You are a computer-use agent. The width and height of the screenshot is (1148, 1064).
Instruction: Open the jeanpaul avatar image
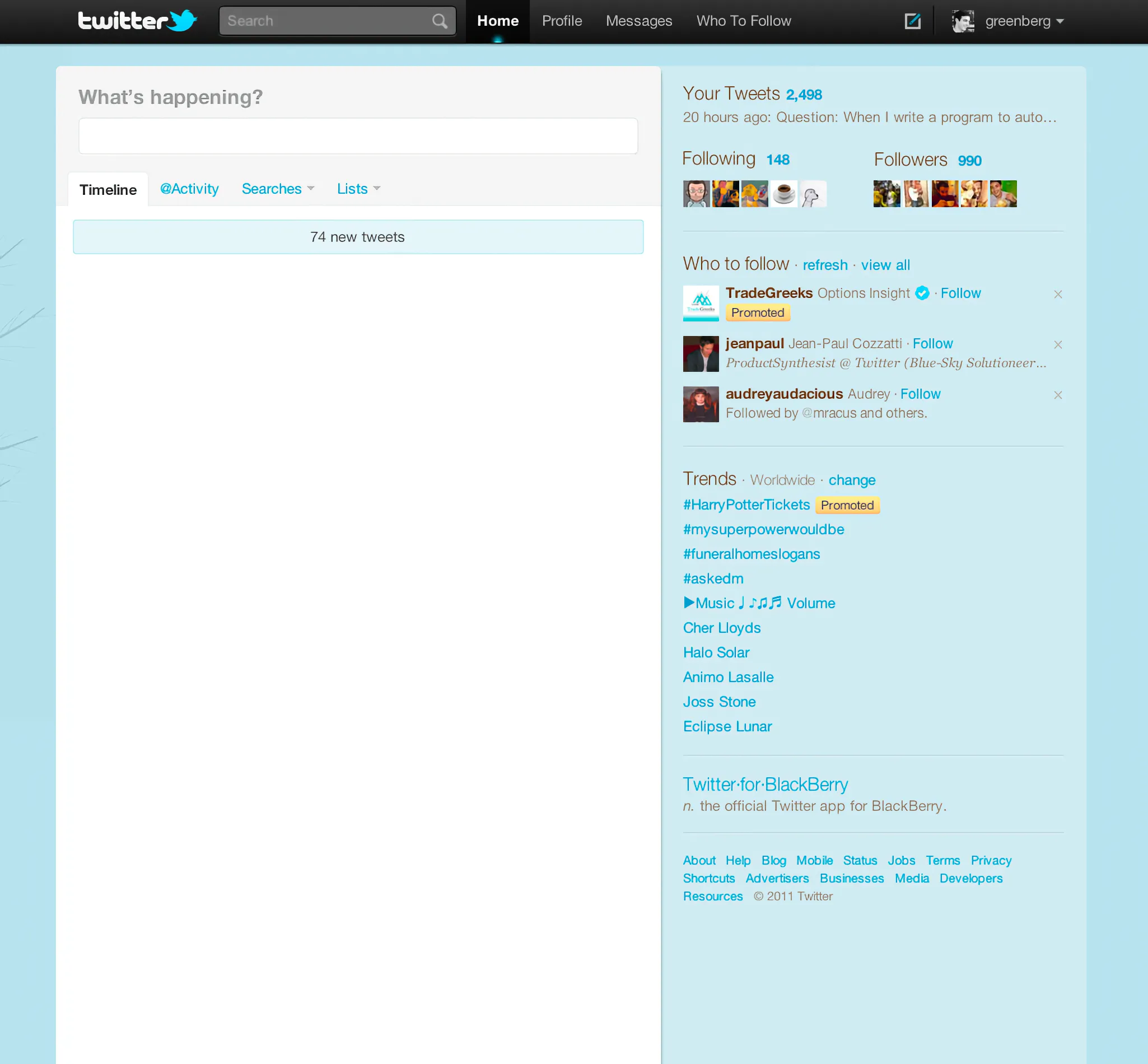701,353
